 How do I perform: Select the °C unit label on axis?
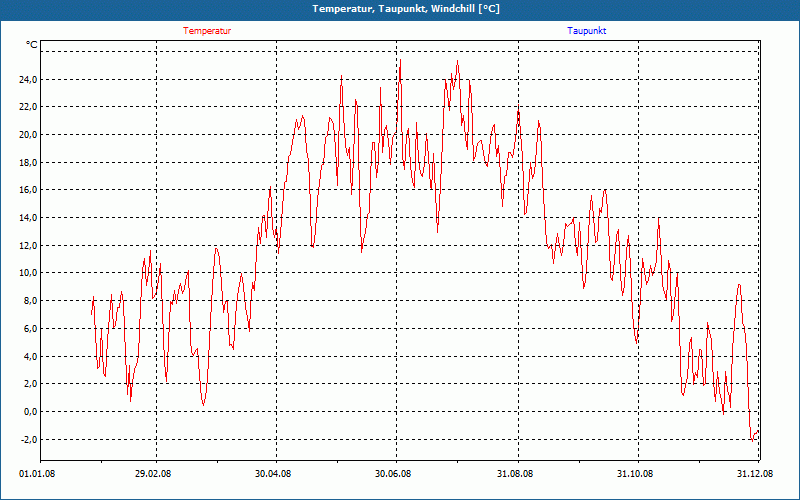[x=32, y=45]
